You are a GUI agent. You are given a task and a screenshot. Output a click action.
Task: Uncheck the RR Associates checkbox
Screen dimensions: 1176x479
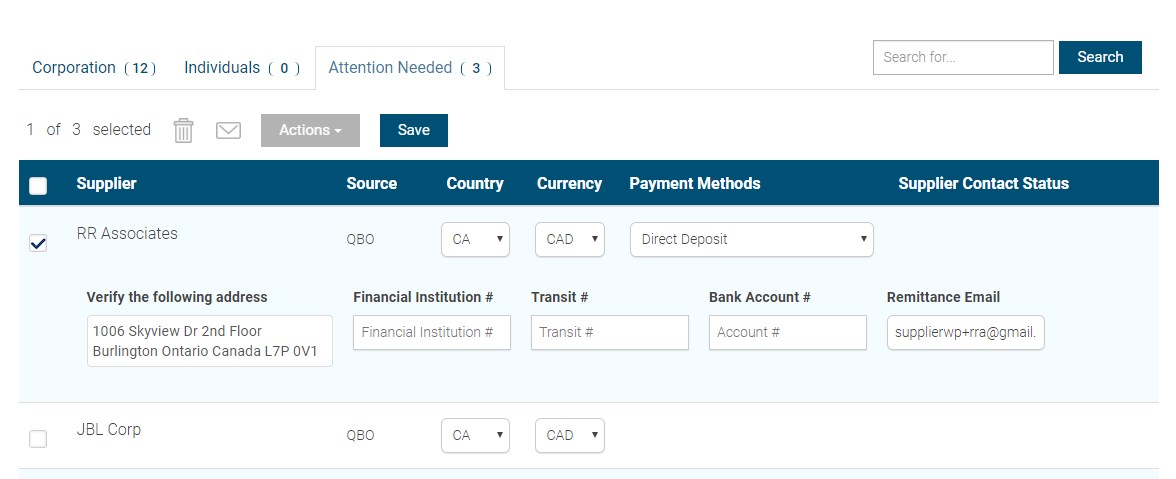(38, 243)
